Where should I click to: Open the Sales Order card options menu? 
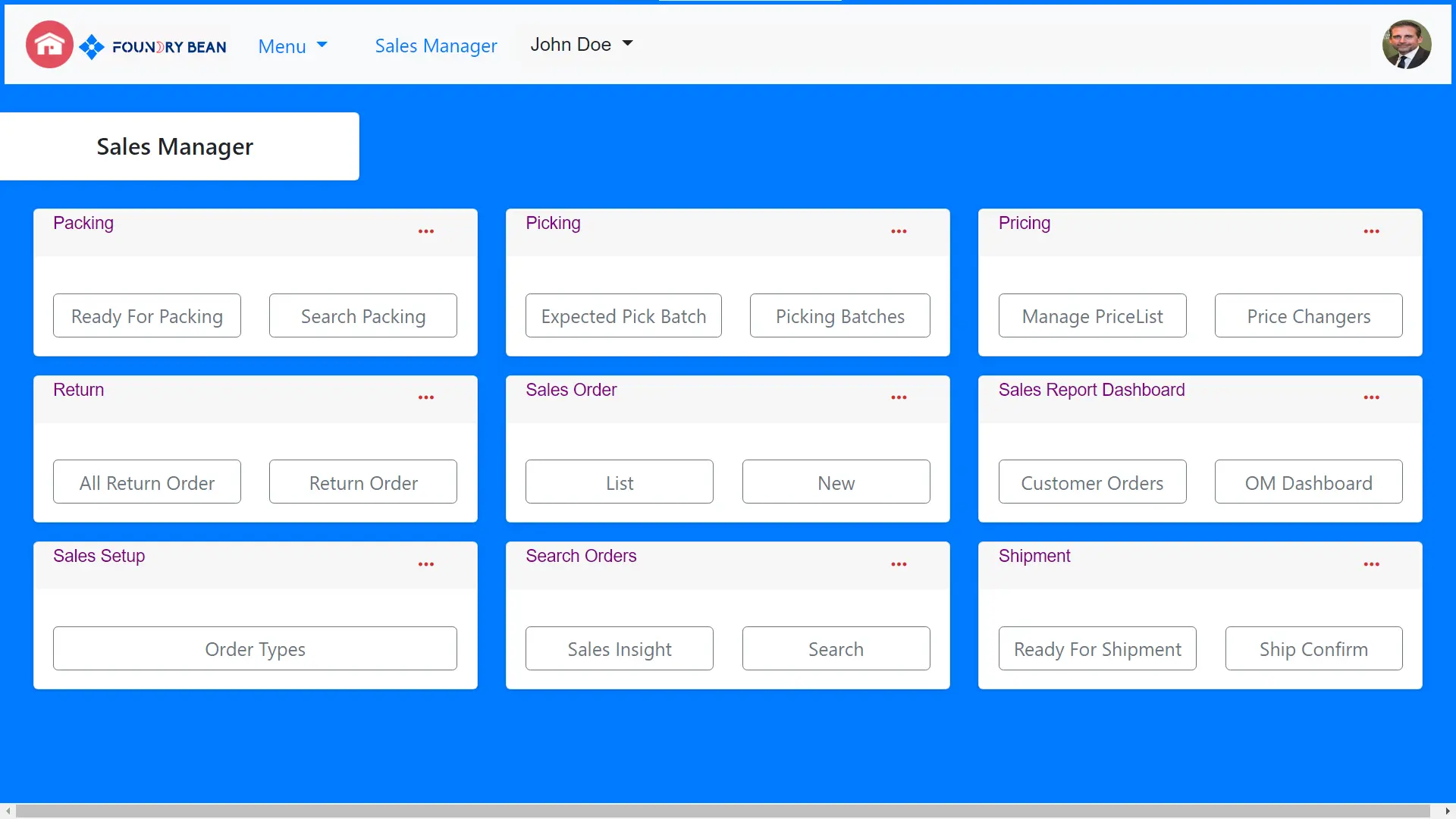pos(899,397)
